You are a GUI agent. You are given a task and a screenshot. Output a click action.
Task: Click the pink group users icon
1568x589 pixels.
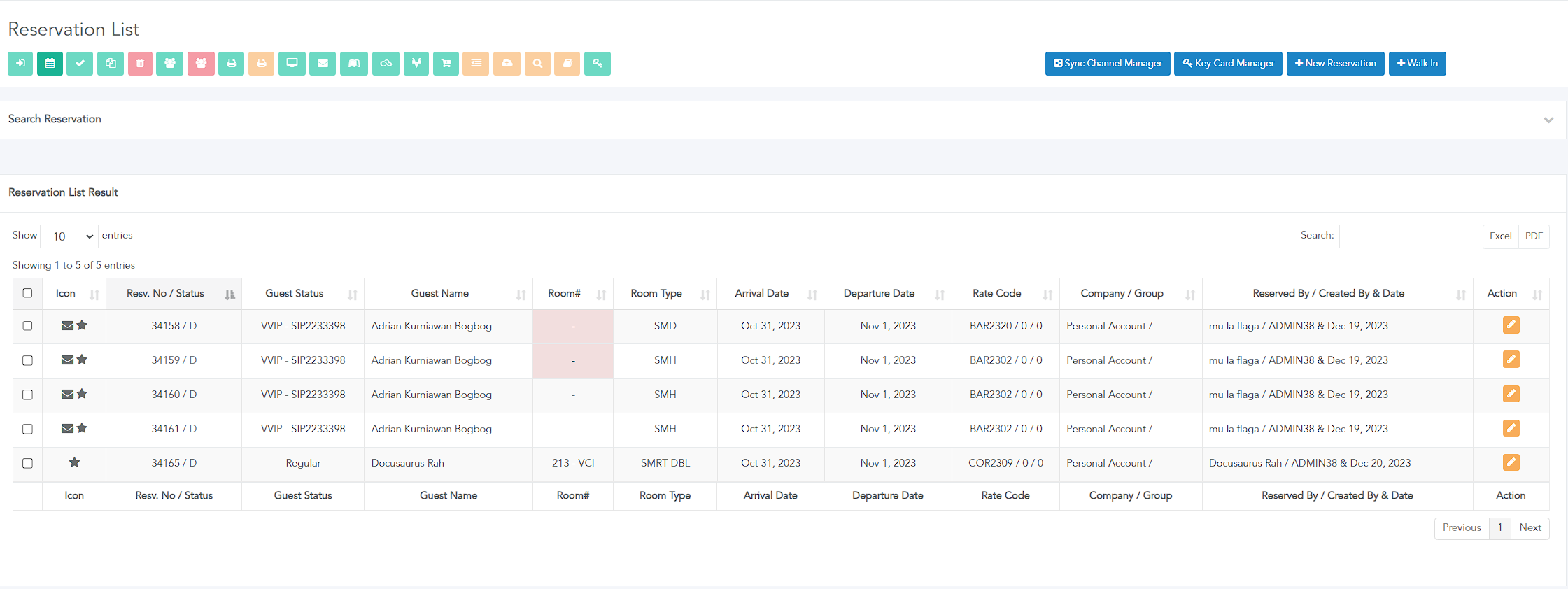[201, 64]
